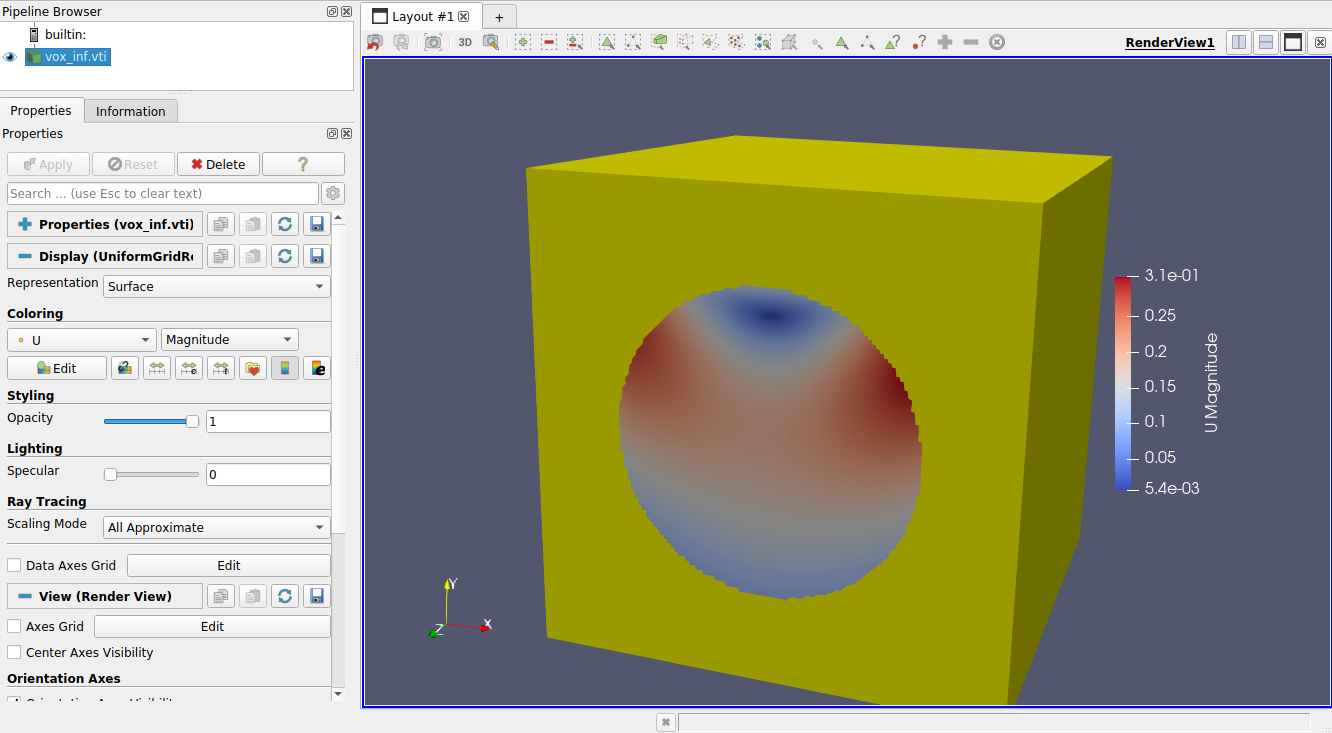Image resolution: width=1332 pixels, height=733 pixels.
Task: Switch to the Information tab
Action: point(131,111)
